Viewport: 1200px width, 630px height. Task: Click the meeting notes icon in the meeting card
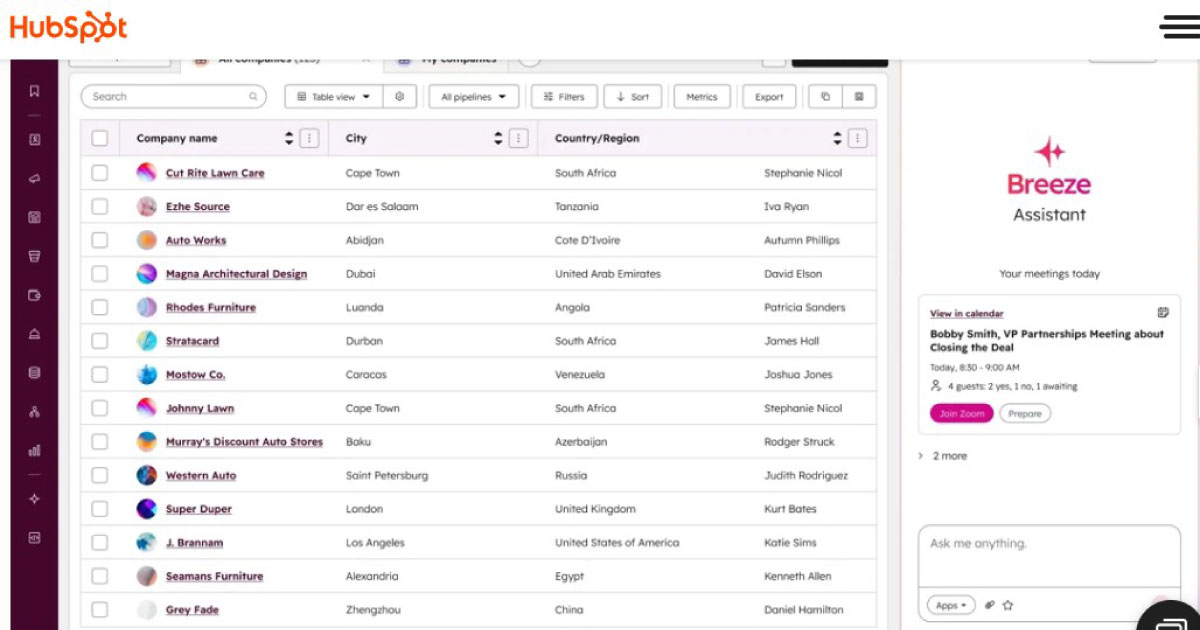coord(1163,313)
